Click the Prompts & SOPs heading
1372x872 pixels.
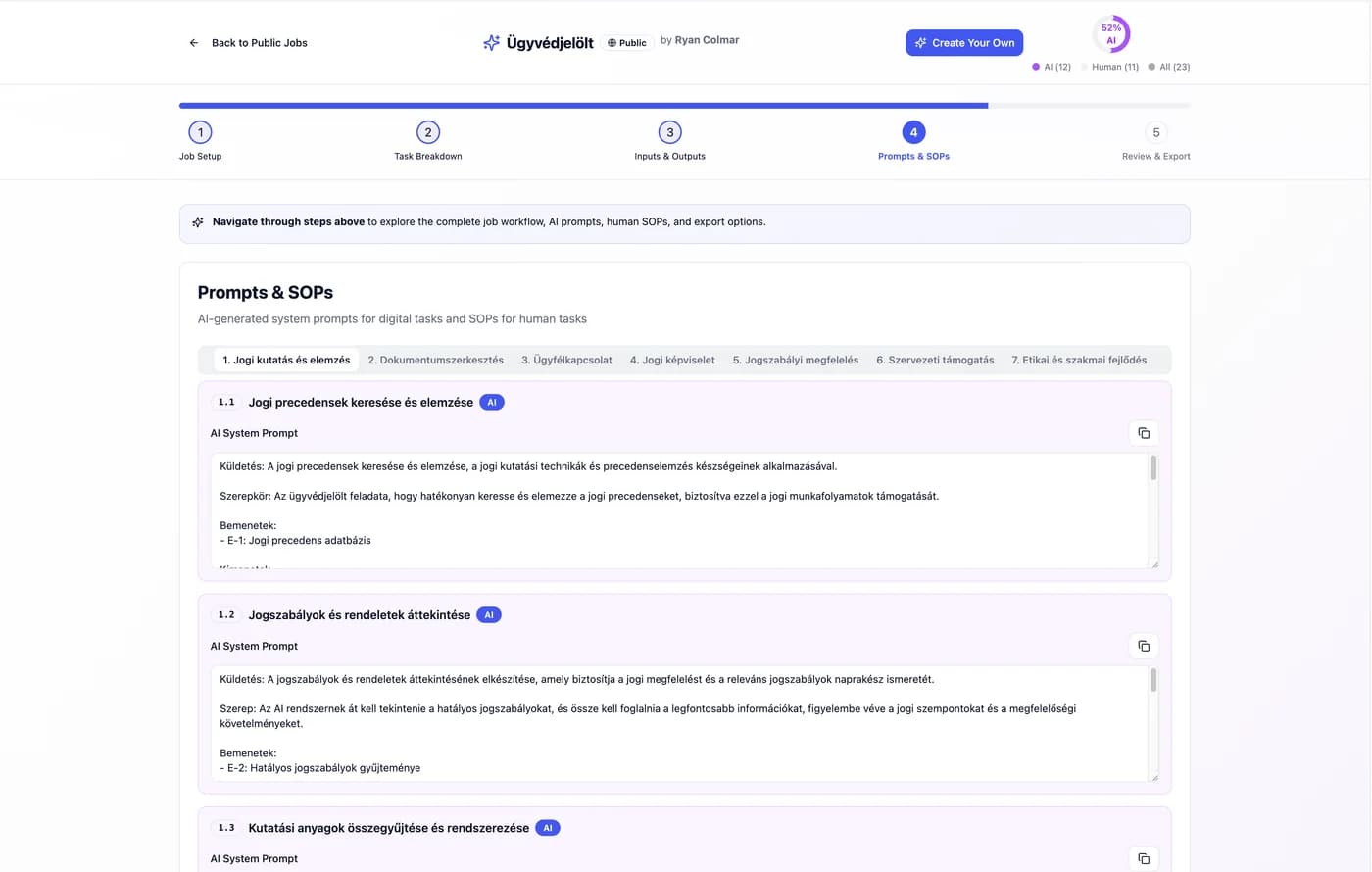pyautogui.click(x=266, y=293)
